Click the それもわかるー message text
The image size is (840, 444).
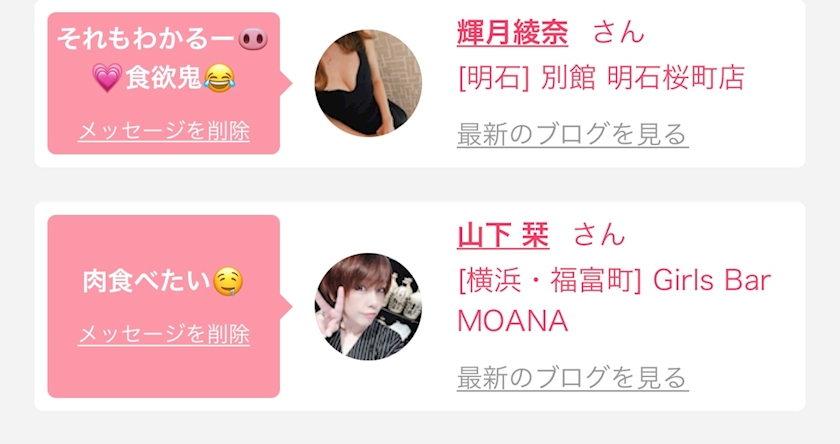(146, 39)
